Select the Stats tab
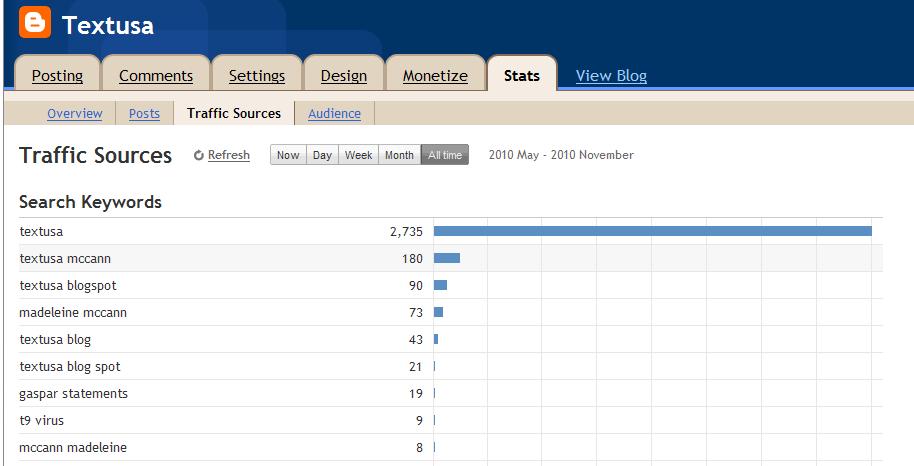The width and height of the screenshot is (914, 466). point(522,75)
